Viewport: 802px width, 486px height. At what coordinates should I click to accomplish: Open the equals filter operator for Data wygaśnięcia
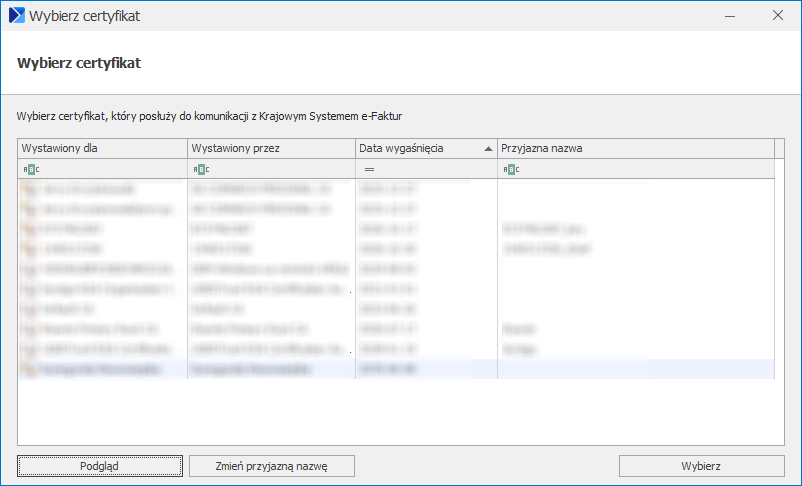coord(369,170)
